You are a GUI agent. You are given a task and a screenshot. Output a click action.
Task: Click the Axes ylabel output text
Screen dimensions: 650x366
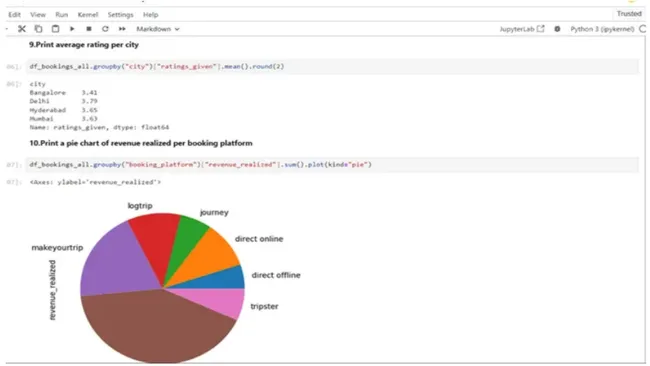(95, 182)
